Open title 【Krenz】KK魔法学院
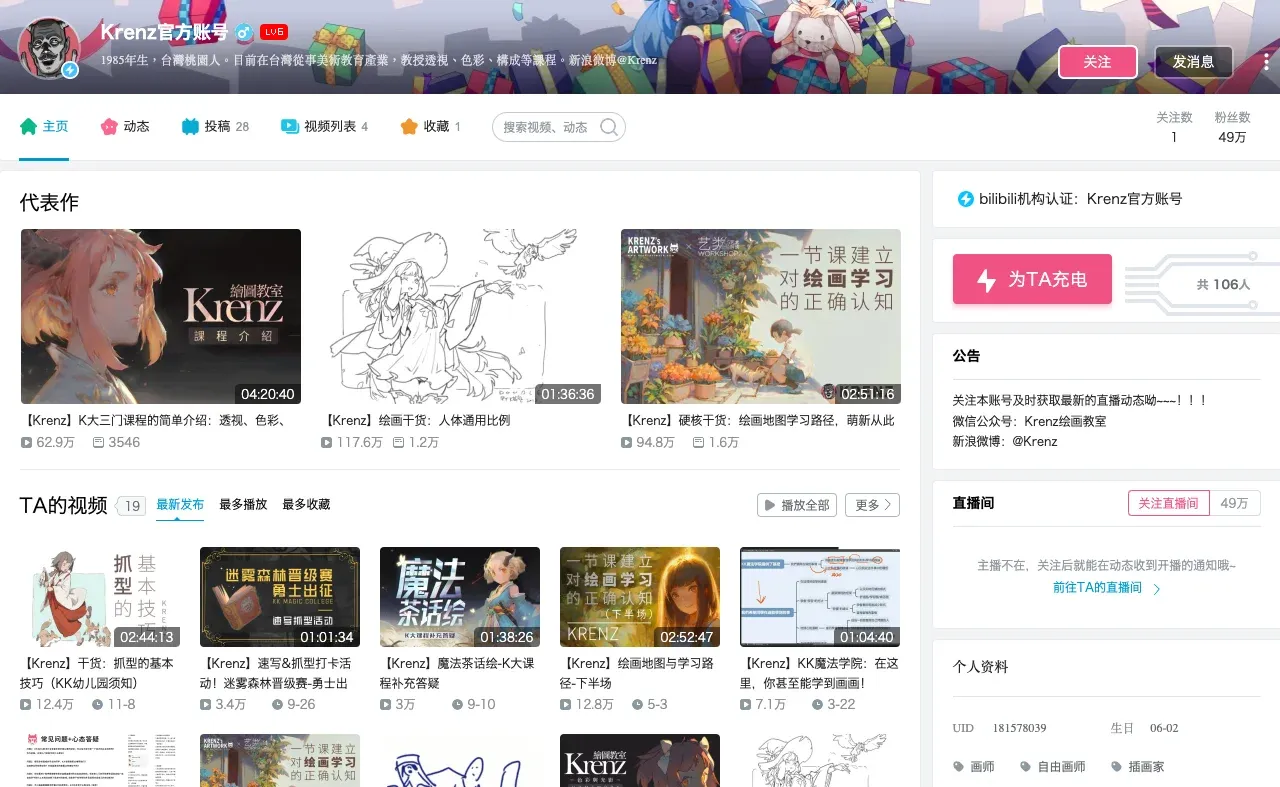Screen dimensions: 1280x787 [820, 673]
